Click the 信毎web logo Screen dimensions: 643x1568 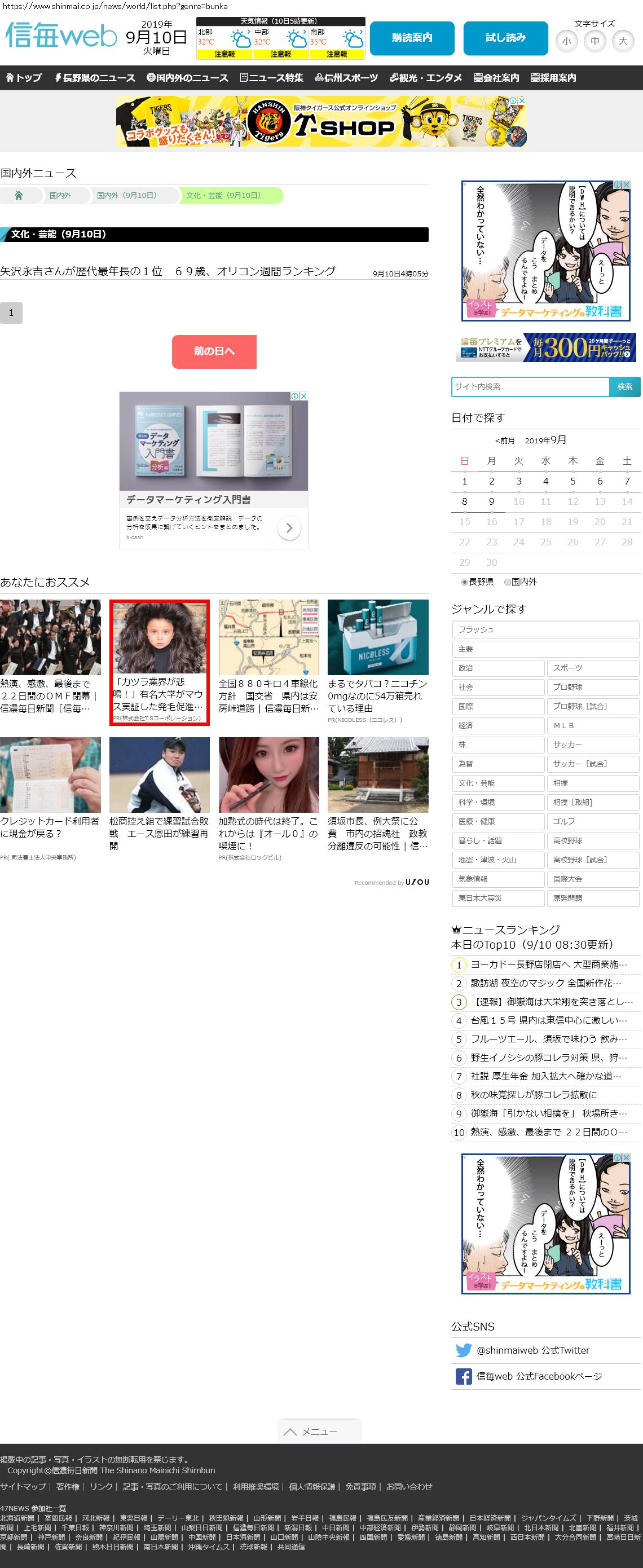tap(61, 36)
